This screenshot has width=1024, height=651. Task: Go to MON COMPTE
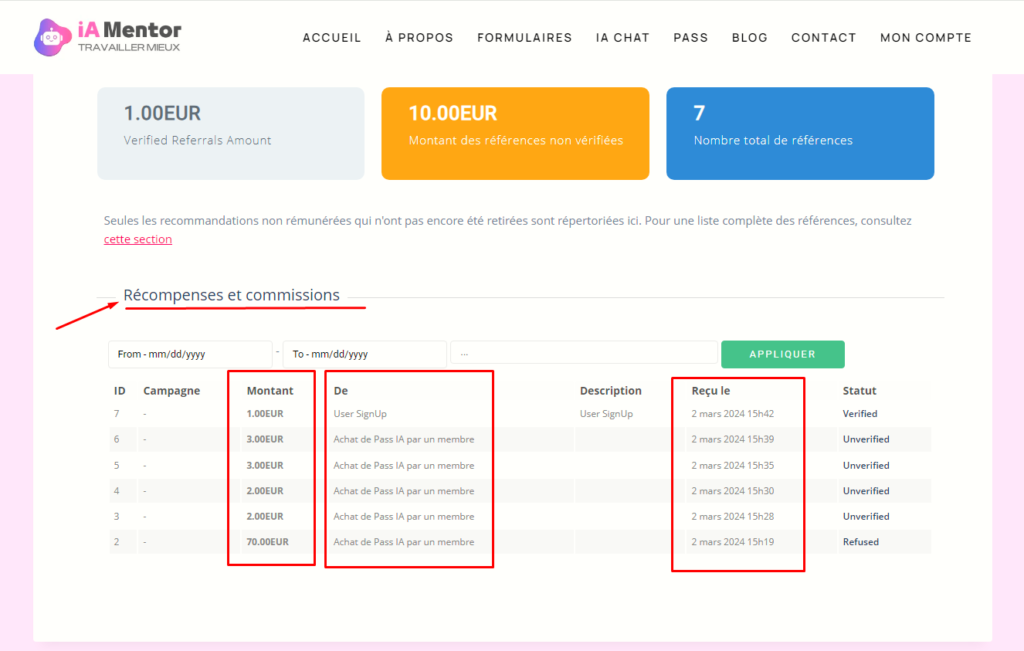point(926,38)
